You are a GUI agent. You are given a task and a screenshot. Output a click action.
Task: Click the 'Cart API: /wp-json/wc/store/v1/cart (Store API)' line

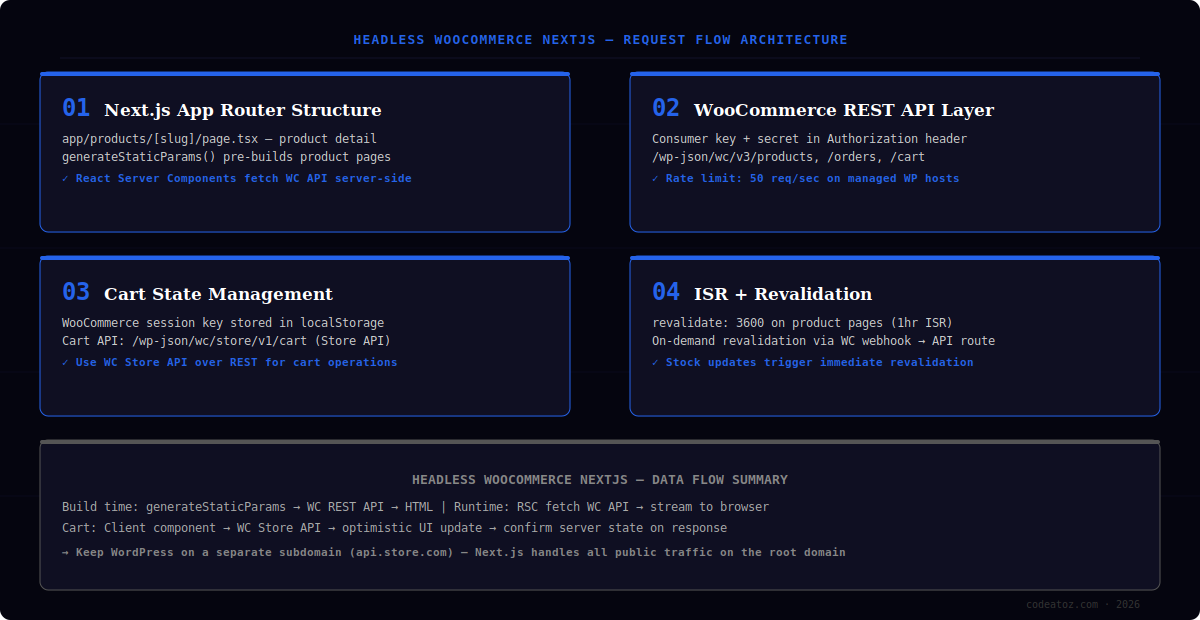tap(226, 341)
